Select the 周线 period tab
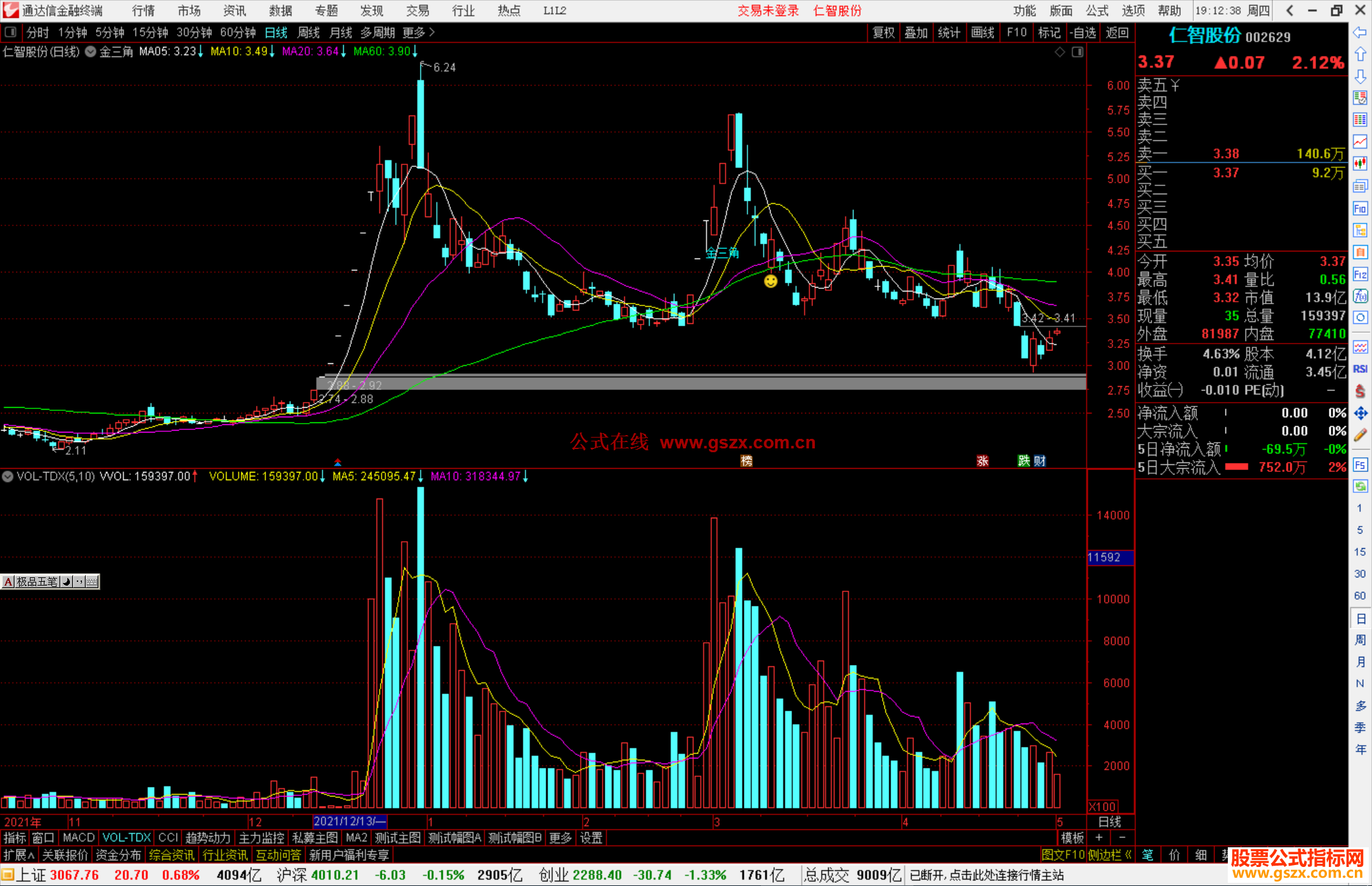Screen dimensions: 1372x886 click(309, 32)
